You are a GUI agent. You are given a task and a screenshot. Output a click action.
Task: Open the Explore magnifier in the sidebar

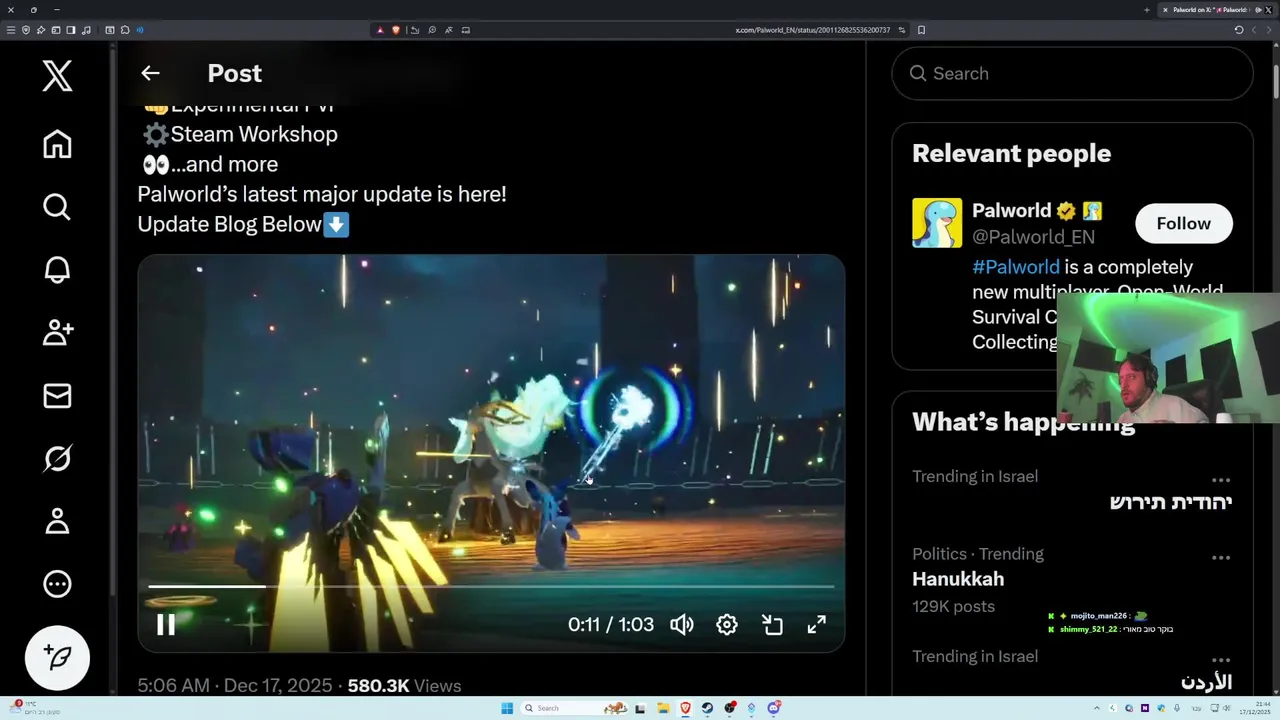pyautogui.click(x=57, y=207)
